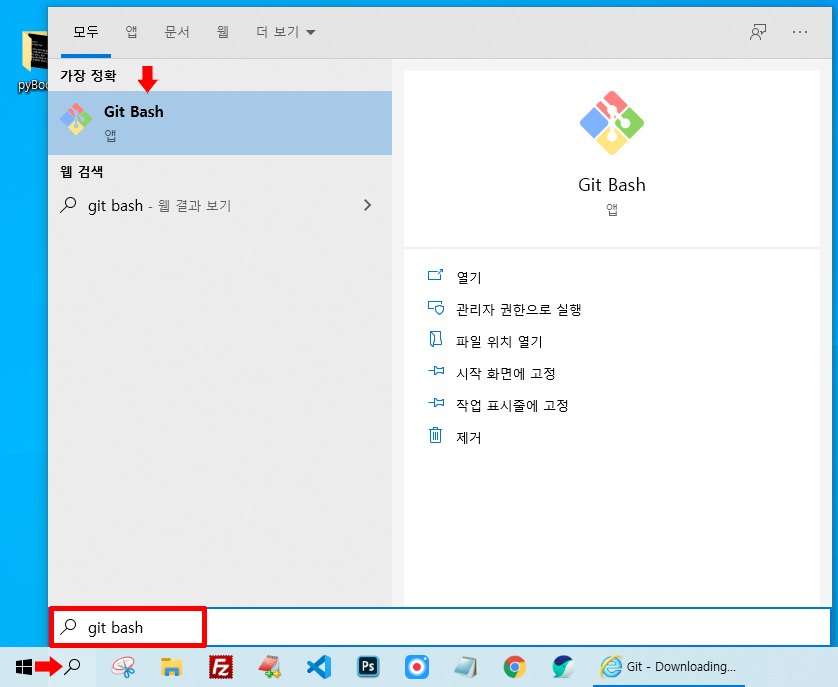Click the Git Bash icon in results list
Screen dimensions: 838x687
click(x=76, y=119)
